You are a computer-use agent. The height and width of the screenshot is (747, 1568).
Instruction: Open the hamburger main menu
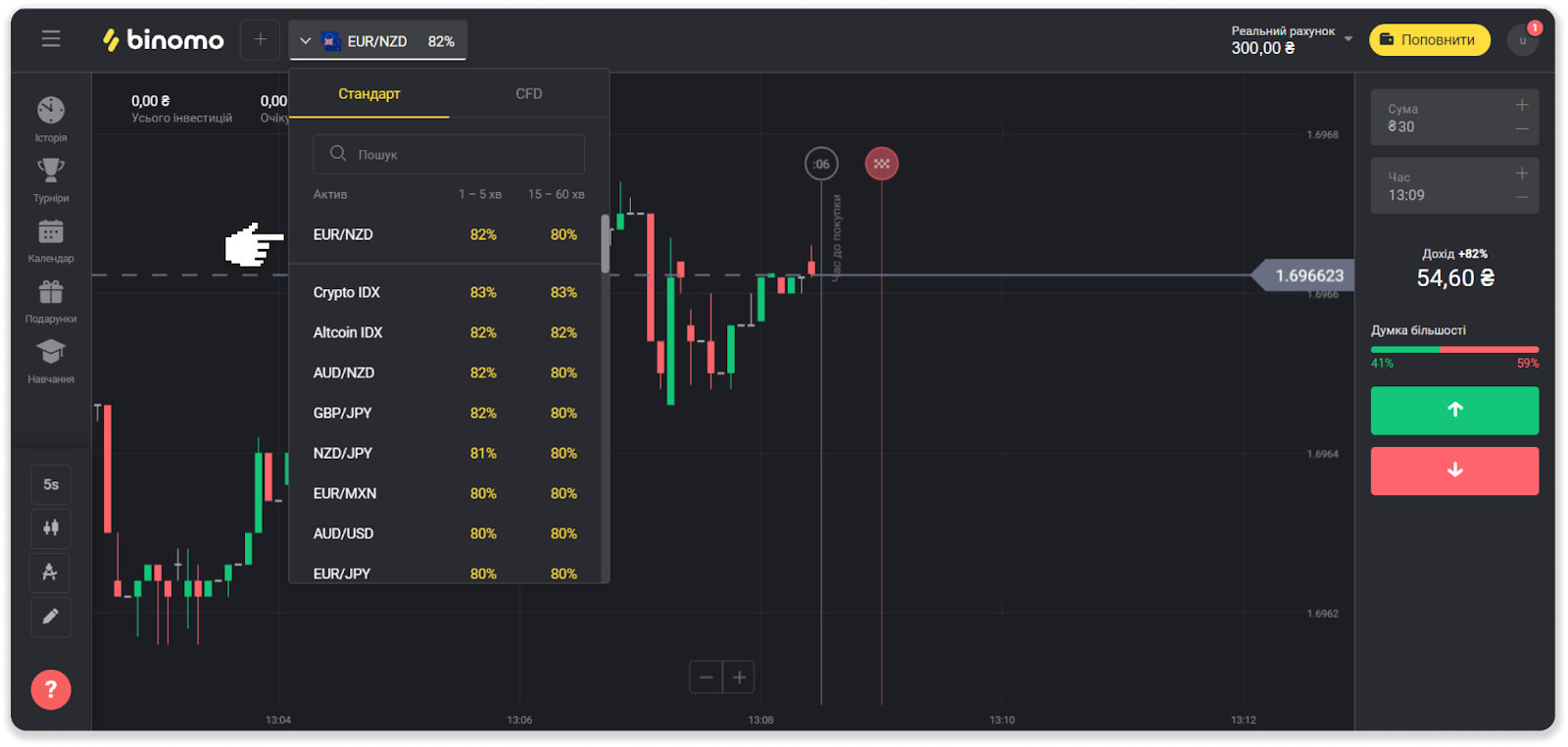pos(51,39)
